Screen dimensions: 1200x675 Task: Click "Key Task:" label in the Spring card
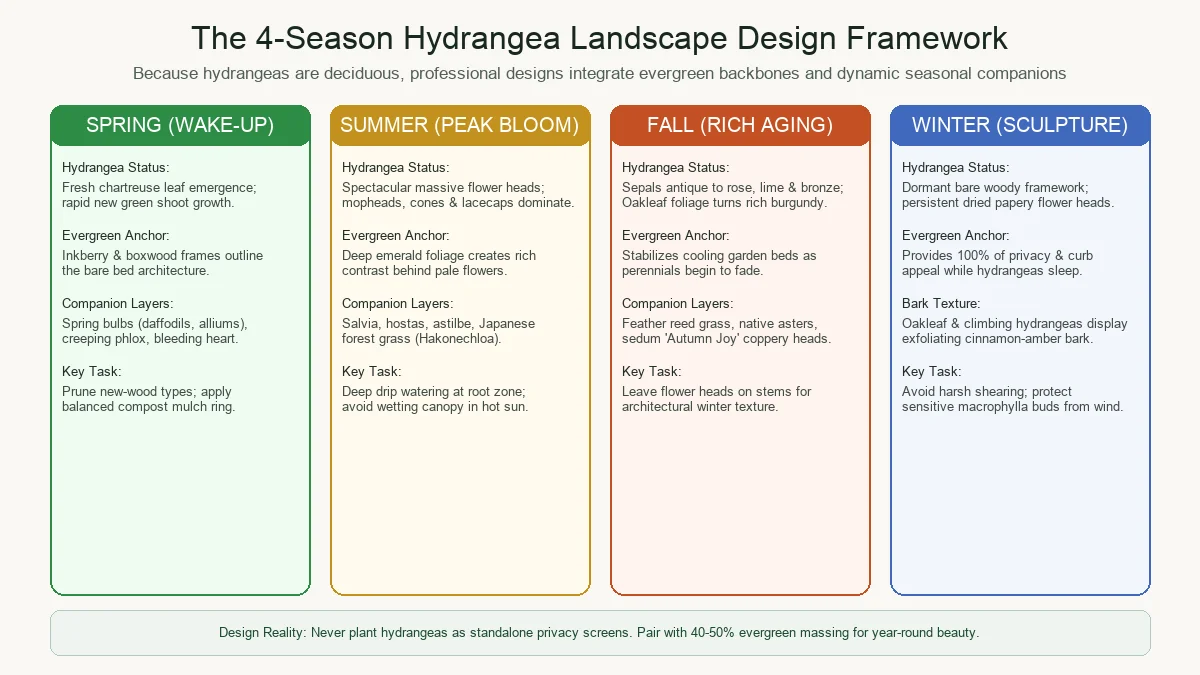(x=91, y=372)
